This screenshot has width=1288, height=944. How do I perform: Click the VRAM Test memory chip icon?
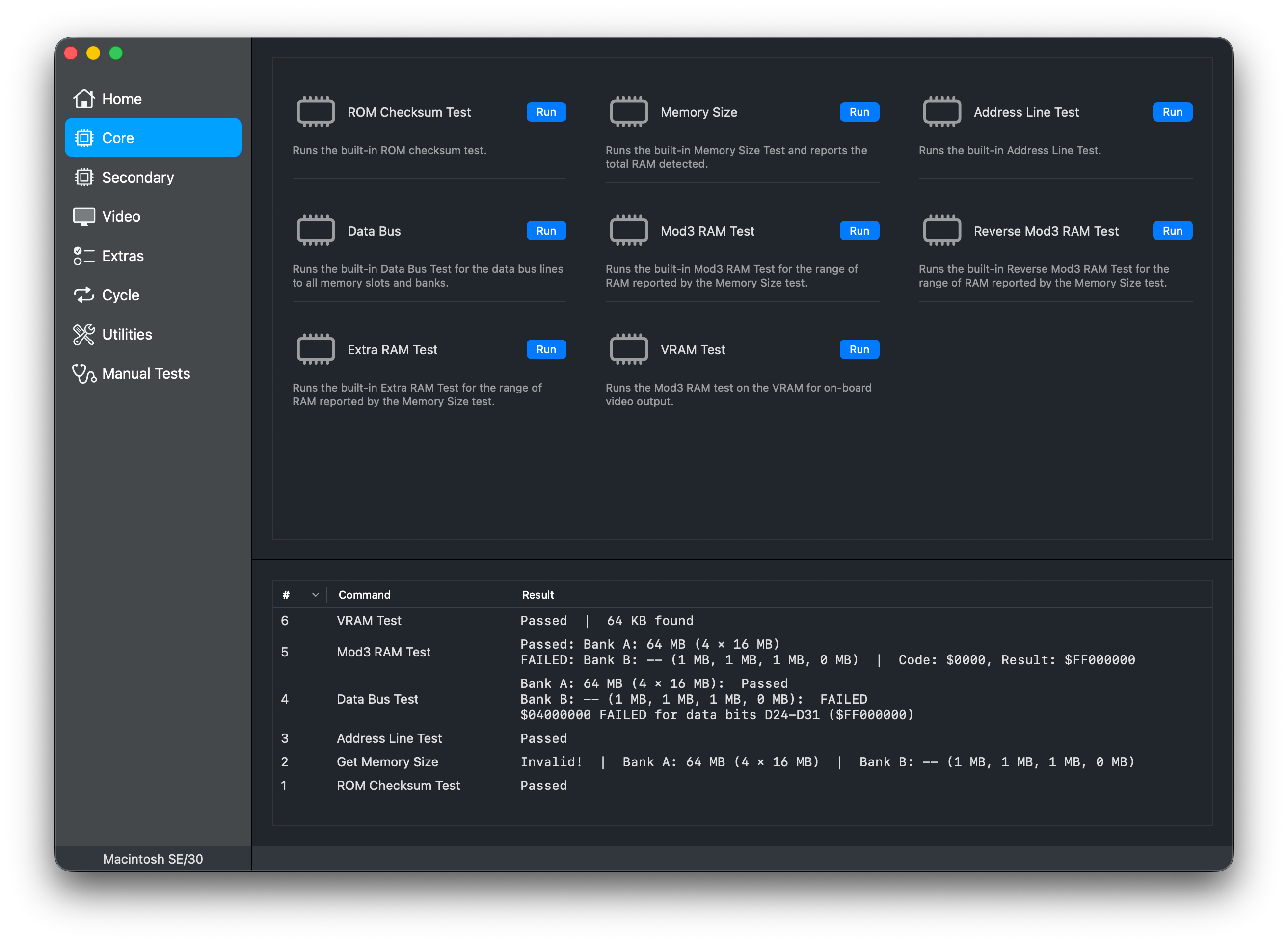628,349
